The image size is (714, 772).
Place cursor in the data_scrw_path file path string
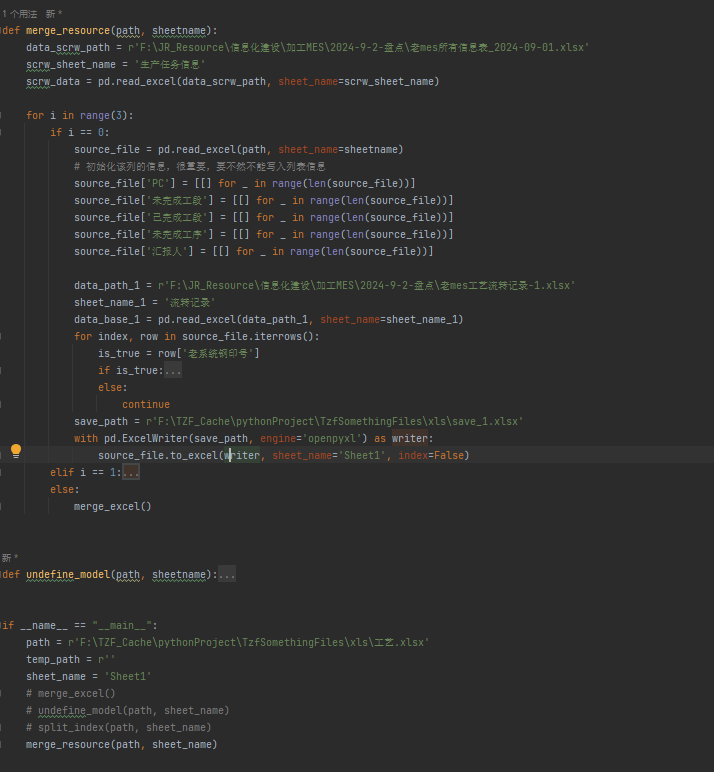(360, 48)
